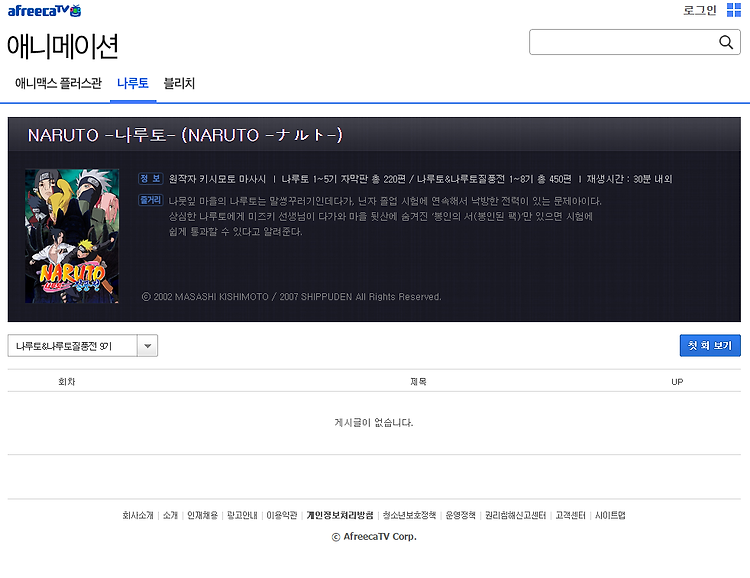Viewport: 750px width, 578px height.
Task: Open the grid apps menu icon
Action: point(733,10)
